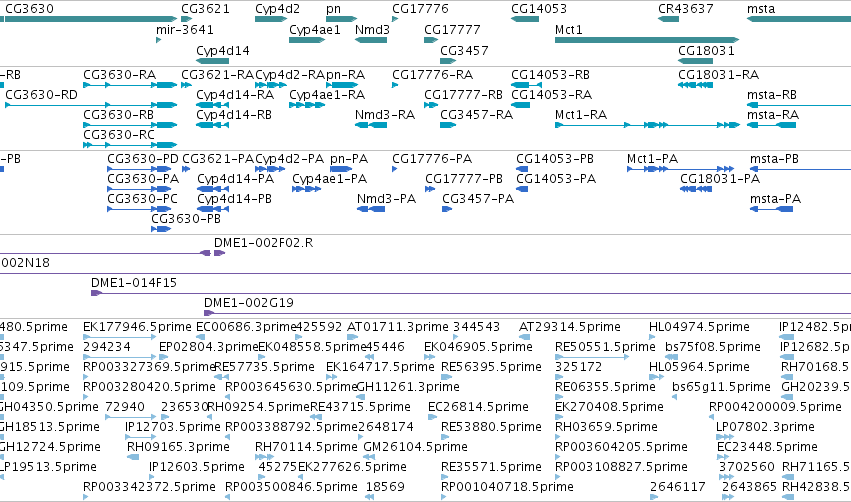Click the CG3457-RA transcript label
Image resolution: width=851 pixels, height=502 pixels.
[x=476, y=115]
